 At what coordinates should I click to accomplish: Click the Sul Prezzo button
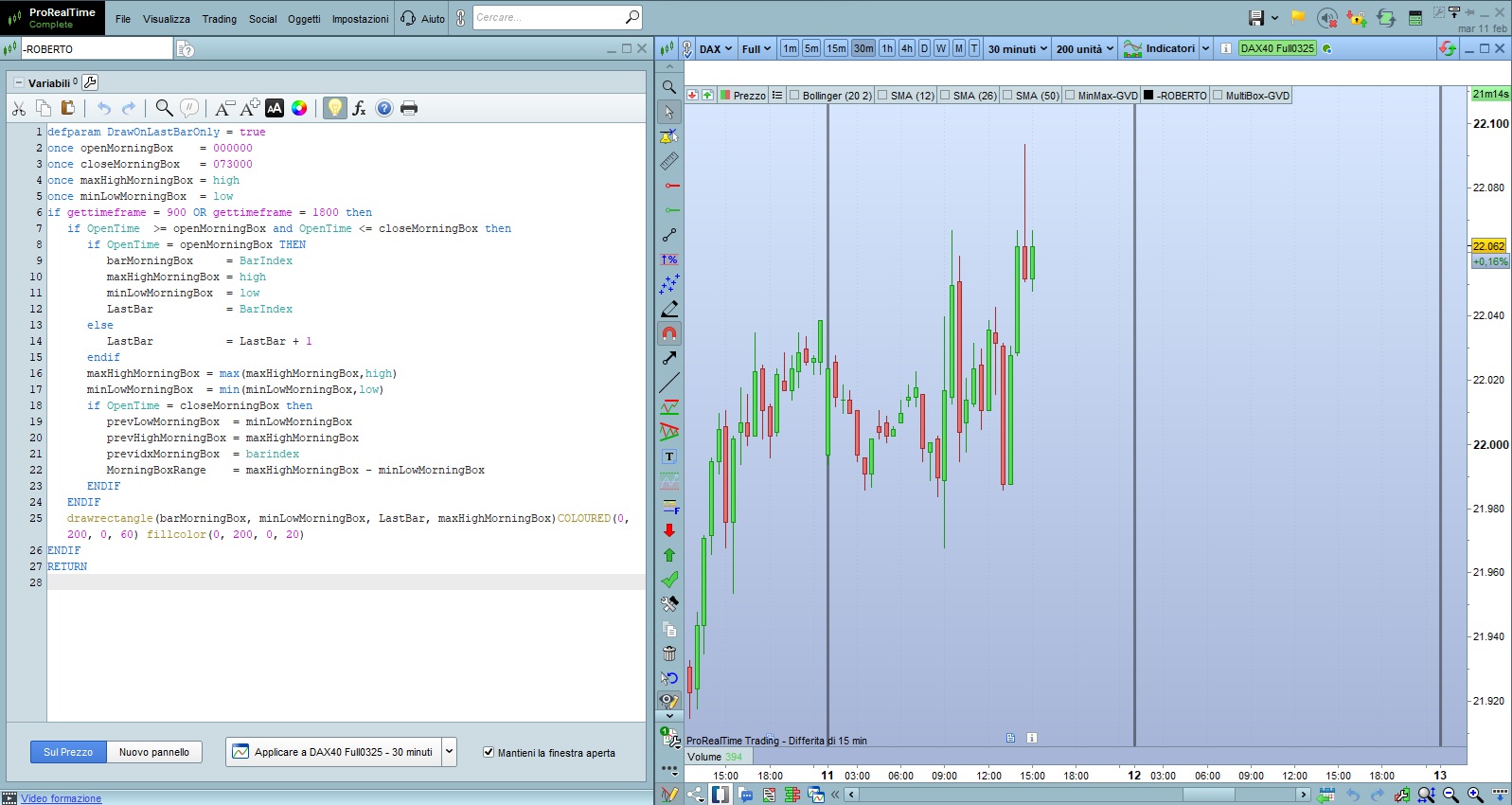coord(68,752)
